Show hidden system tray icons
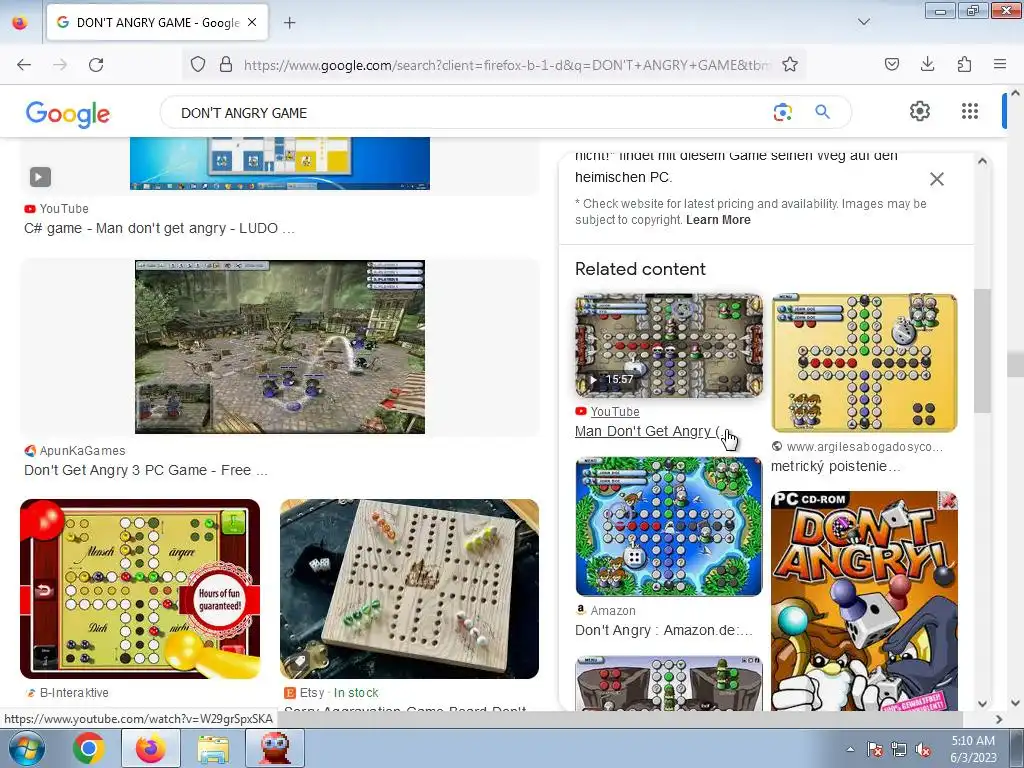 click(850, 749)
